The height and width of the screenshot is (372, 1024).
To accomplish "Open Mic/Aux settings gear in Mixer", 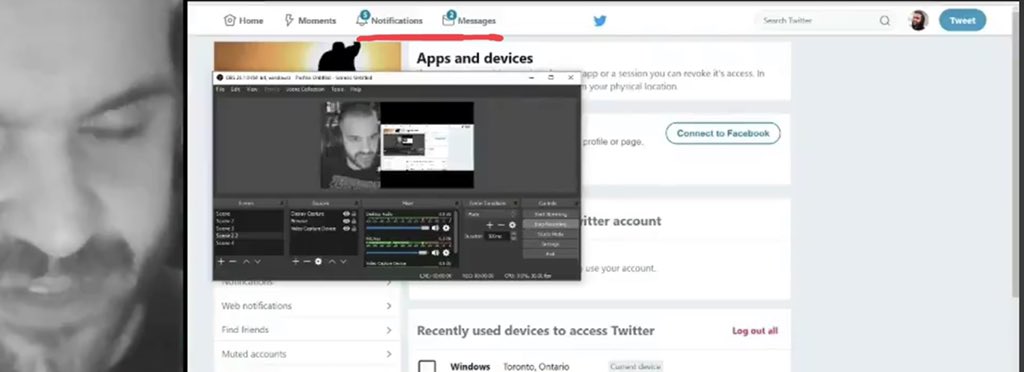I will point(446,253).
